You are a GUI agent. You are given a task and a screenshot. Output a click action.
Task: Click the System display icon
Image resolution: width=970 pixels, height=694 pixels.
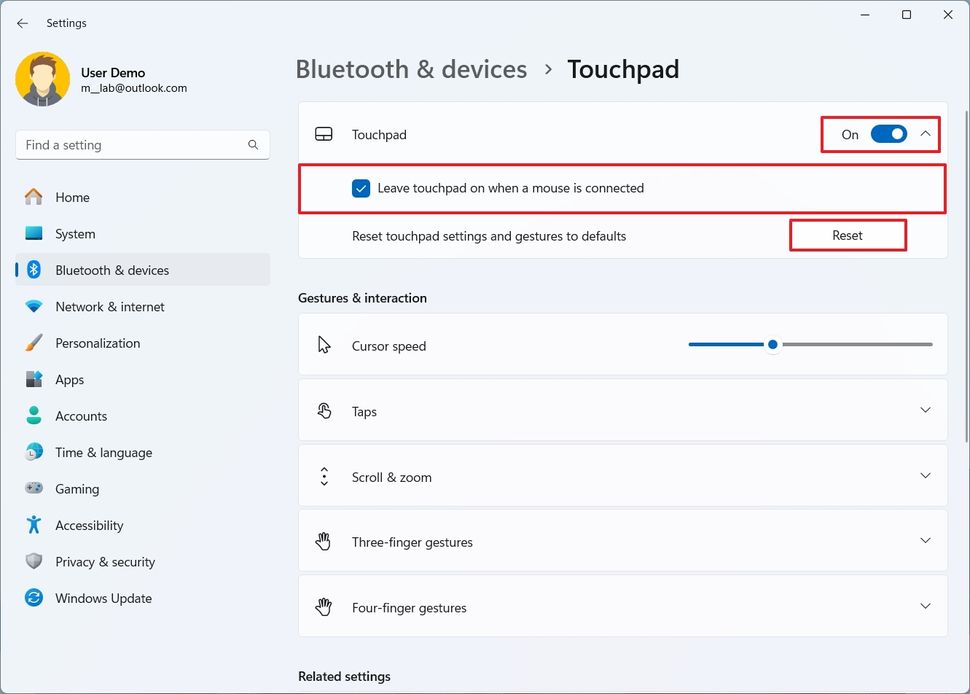point(33,233)
